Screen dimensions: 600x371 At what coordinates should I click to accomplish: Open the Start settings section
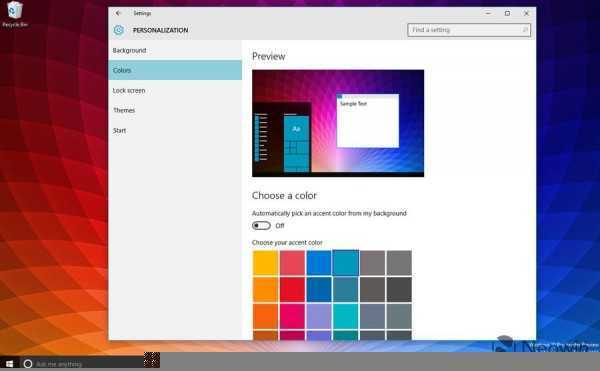[175, 130]
